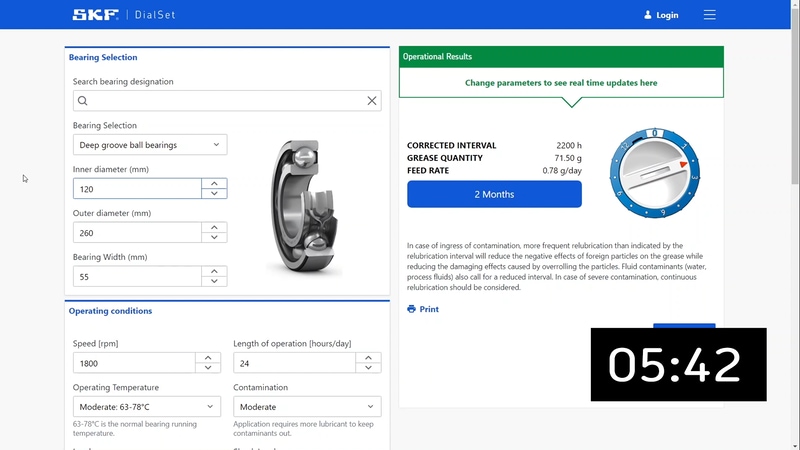Viewport: 800px width, 450px height.
Task: Expand the Operating Temperature dropdown
Action: pos(147,407)
